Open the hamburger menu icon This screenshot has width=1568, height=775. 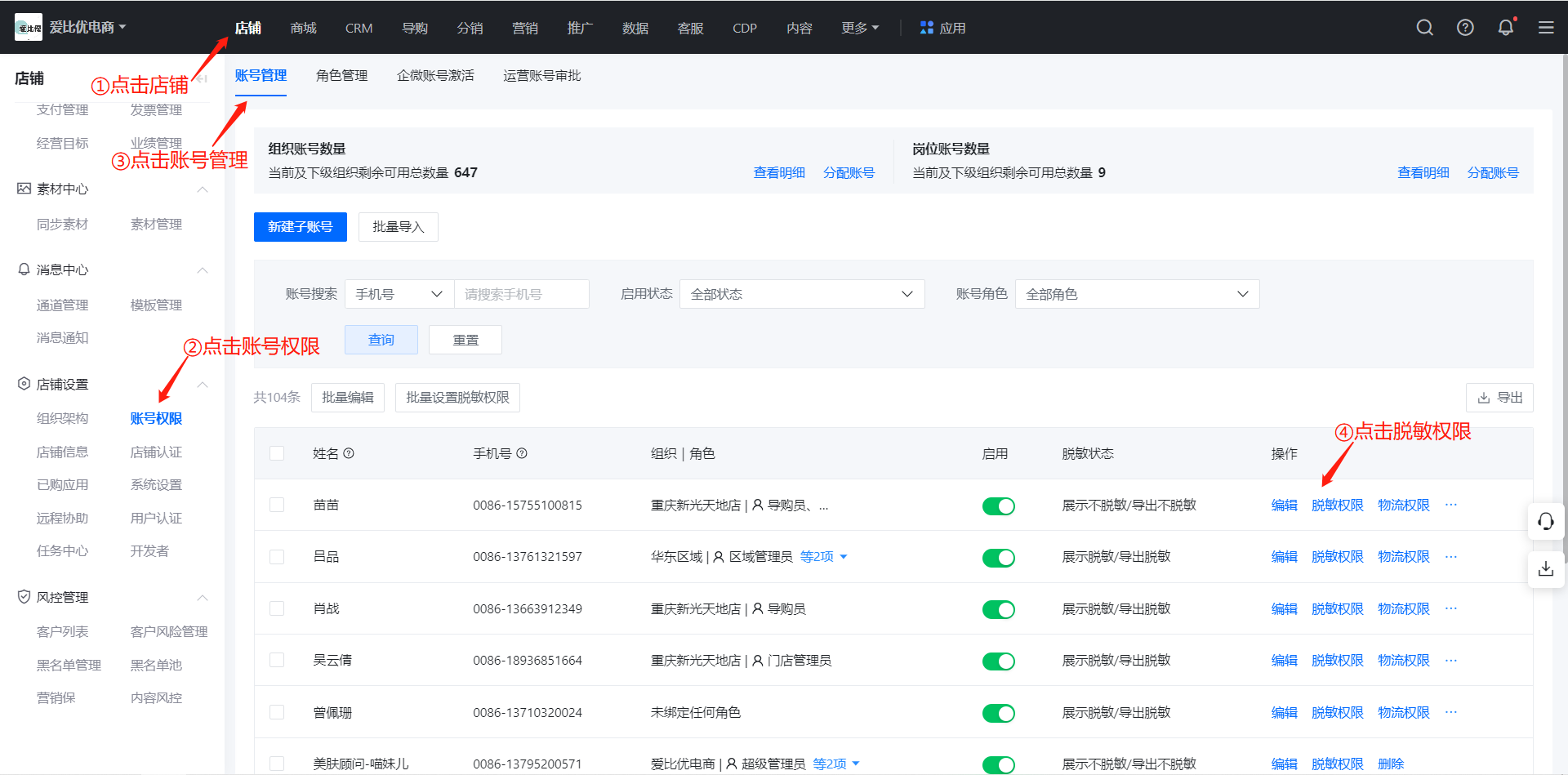tap(1546, 28)
